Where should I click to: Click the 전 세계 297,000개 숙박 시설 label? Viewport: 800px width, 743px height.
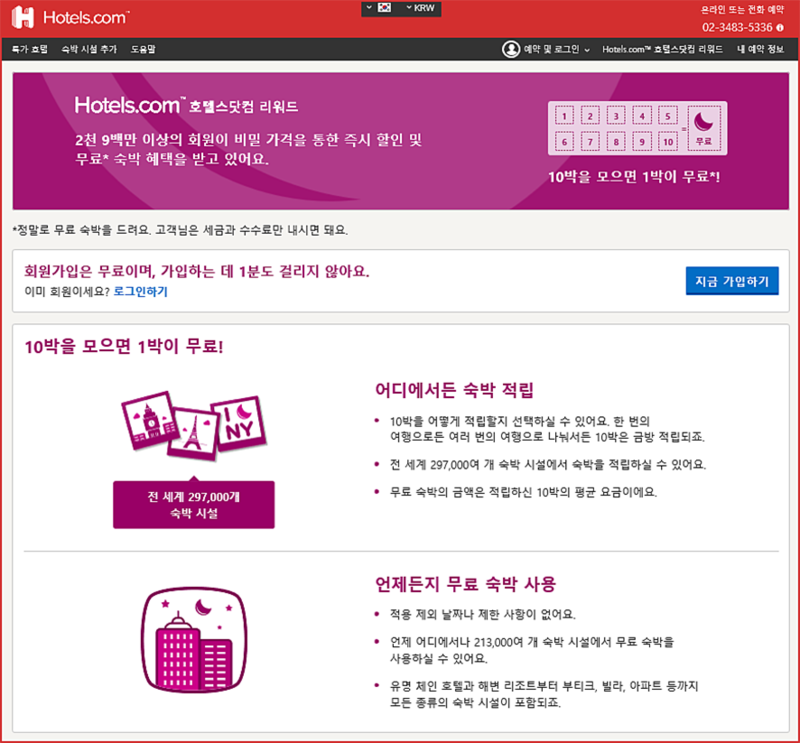pyautogui.click(x=194, y=505)
